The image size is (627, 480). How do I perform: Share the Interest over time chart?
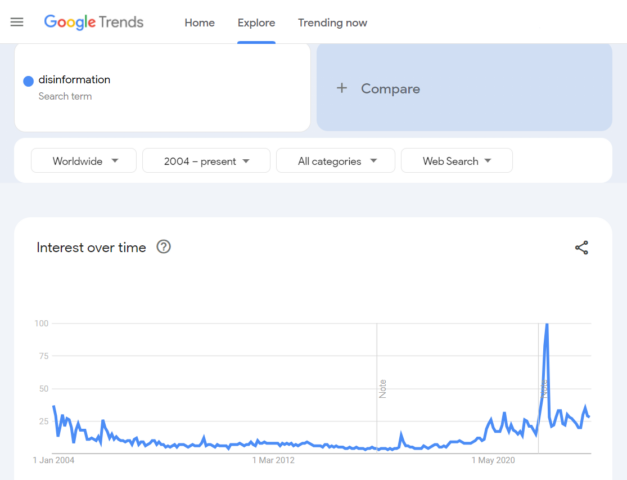point(581,248)
